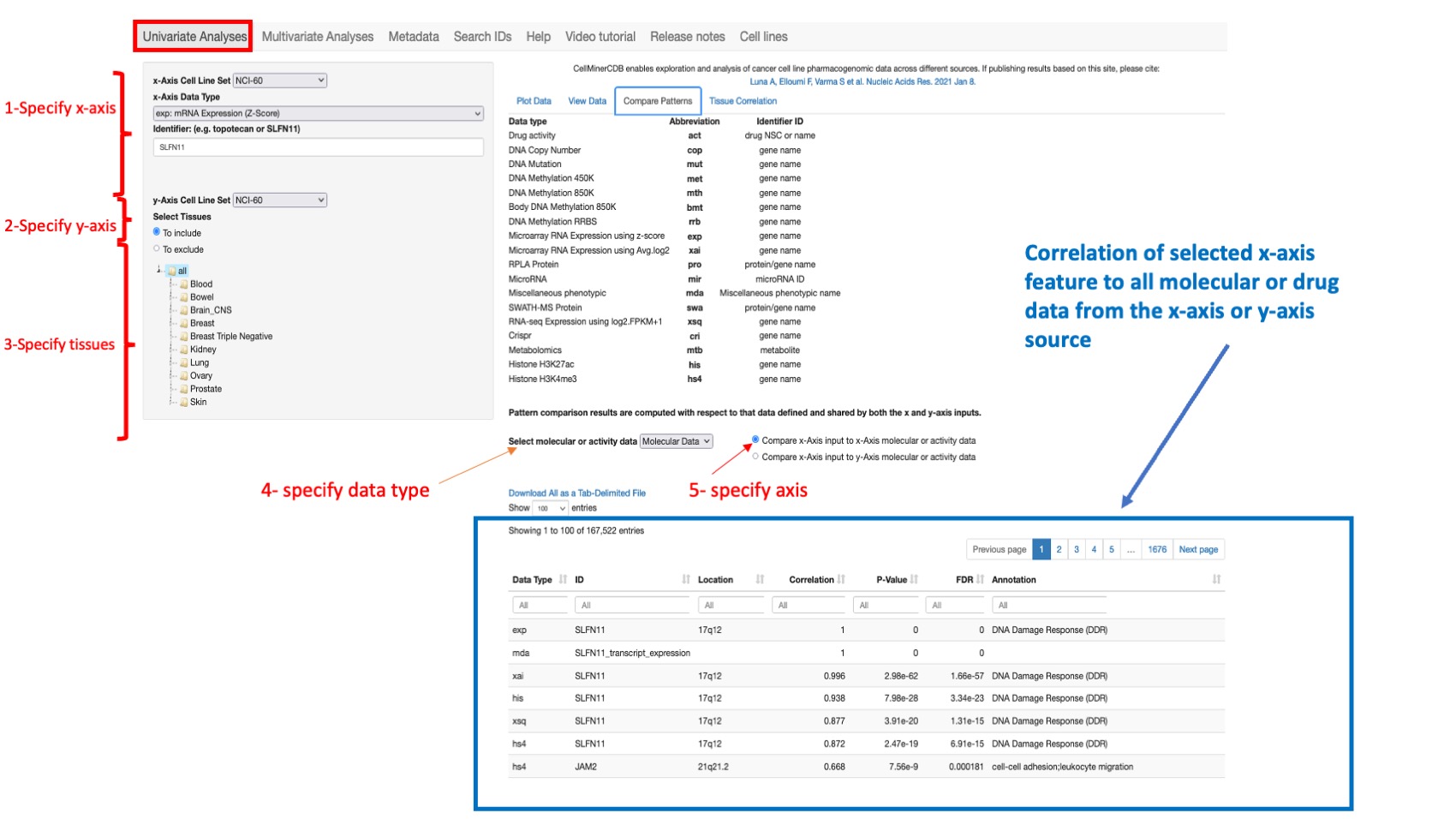This screenshot has width=1456, height=819.
Task: Click the folder icon beside Skin
Action: pyautogui.click(x=183, y=402)
